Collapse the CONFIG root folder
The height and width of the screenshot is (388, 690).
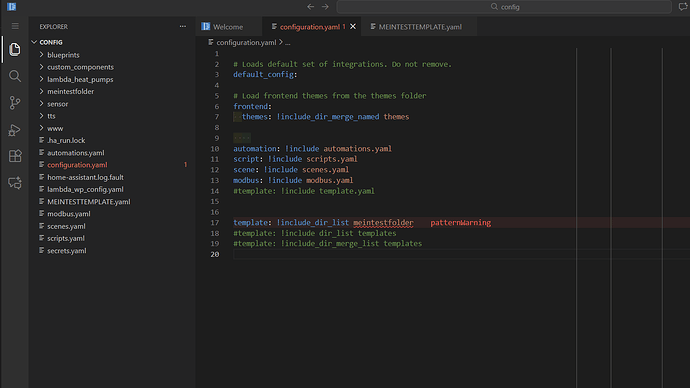34,42
